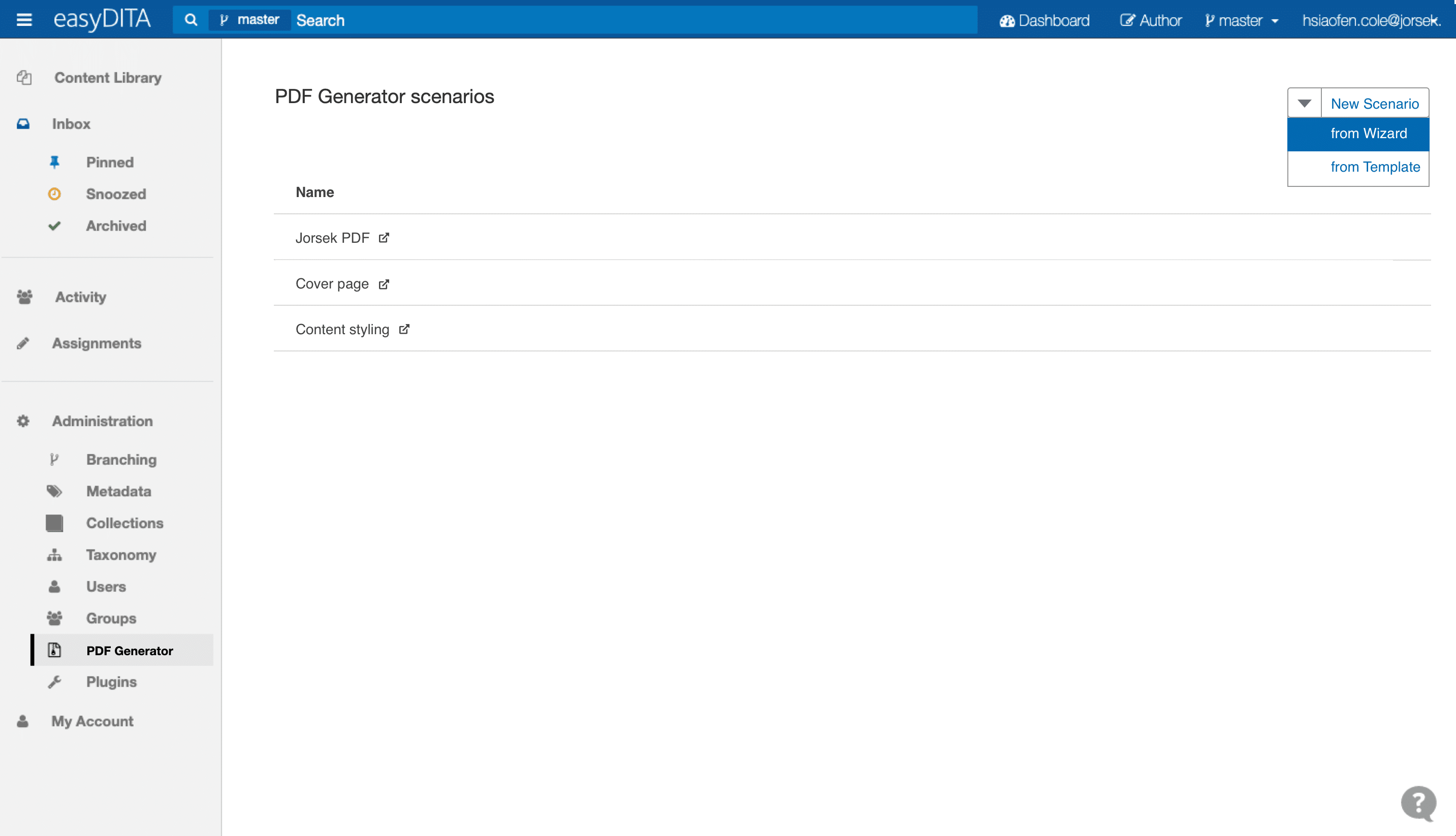Viewport: 1456px width, 836px height.
Task: Click the Snoozed clock icon
Action: (x=54, y=194)
